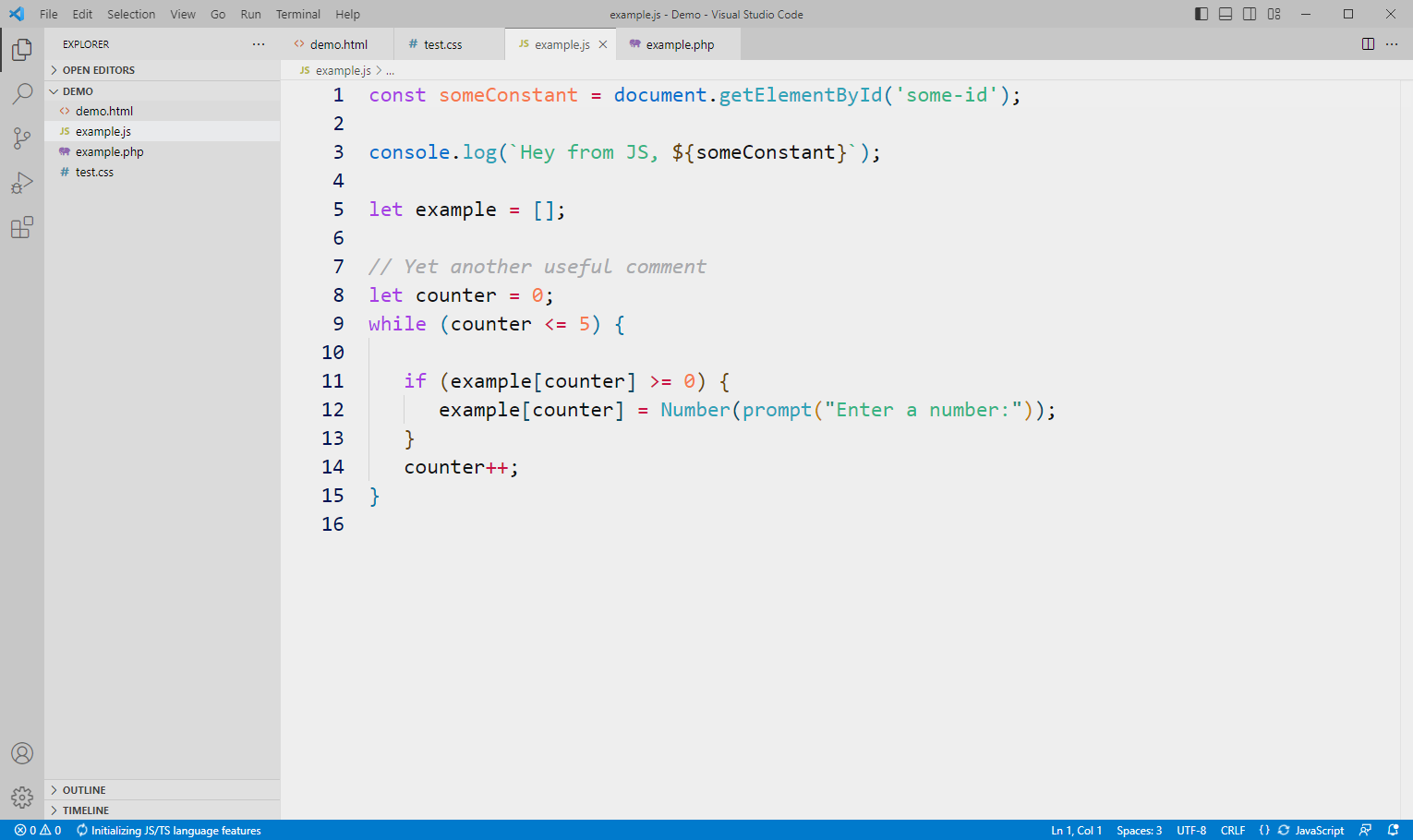Click the feedback icon in status bar
Viewport: 1413px width, 840px height.
pyautogui.click(x=1366, y=830)
